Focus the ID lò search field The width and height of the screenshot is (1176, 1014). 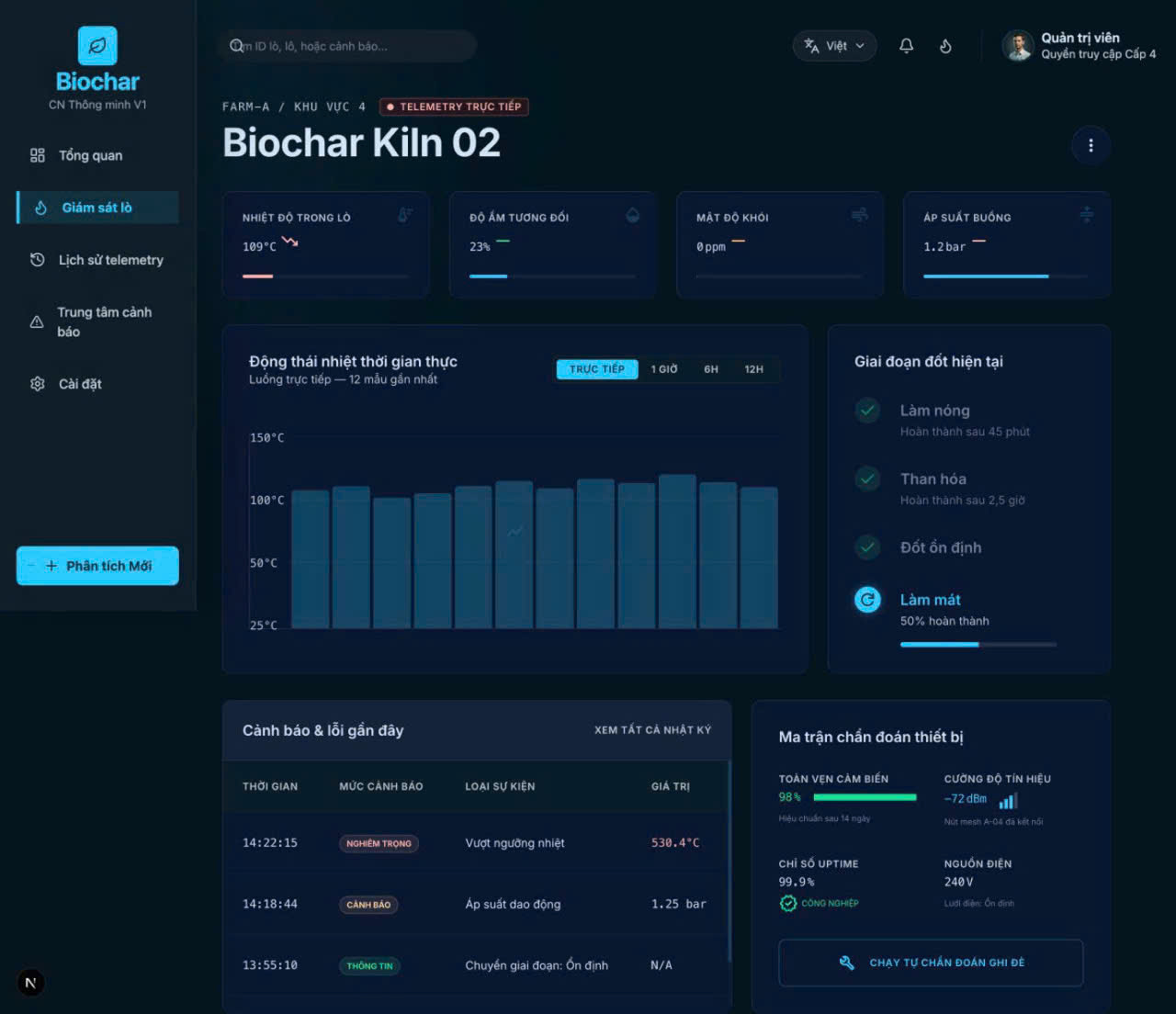pyautogui.click(x=347, y=46)
